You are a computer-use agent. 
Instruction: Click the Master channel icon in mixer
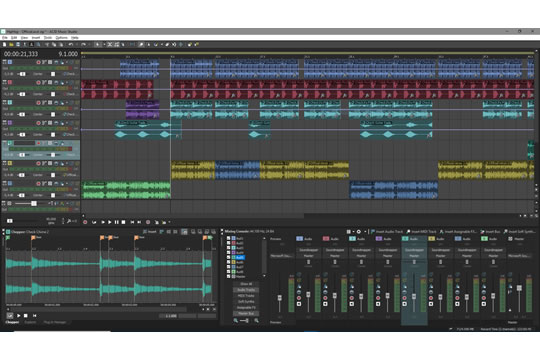pos(510,238)
